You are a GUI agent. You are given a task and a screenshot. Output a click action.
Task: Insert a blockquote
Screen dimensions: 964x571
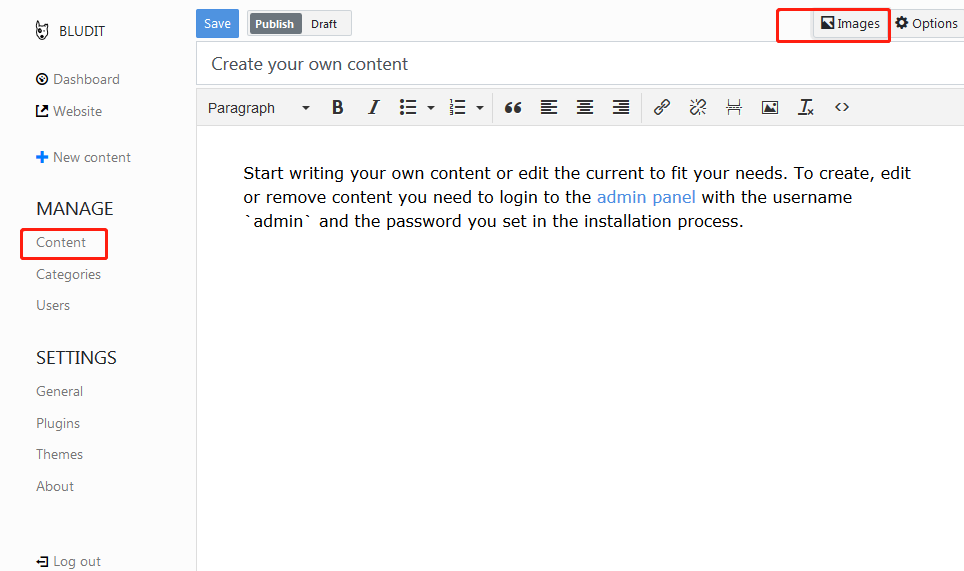tap(513, 108)
